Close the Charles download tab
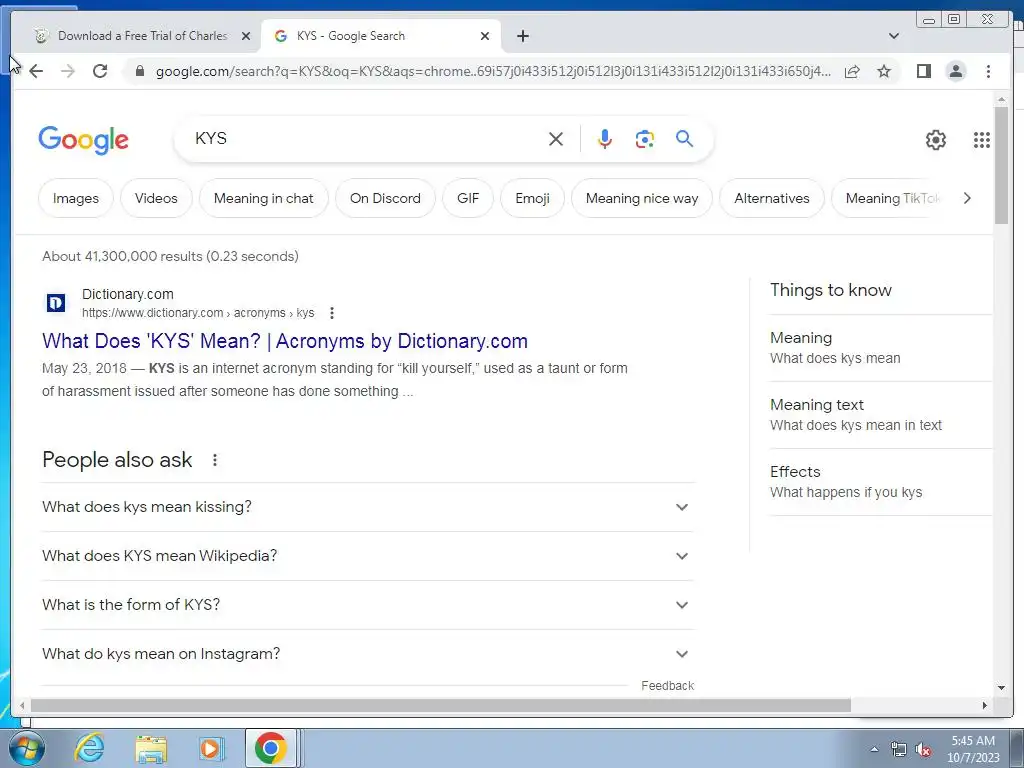The image size is (1024, 768). (x=246, y=36)
